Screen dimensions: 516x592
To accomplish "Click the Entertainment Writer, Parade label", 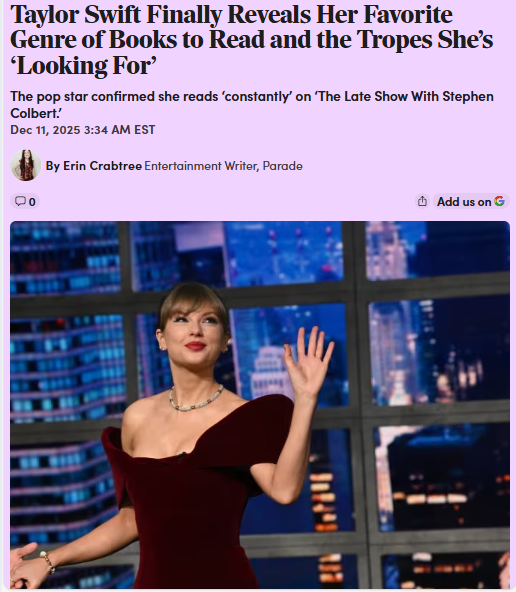I will point(223,166).
